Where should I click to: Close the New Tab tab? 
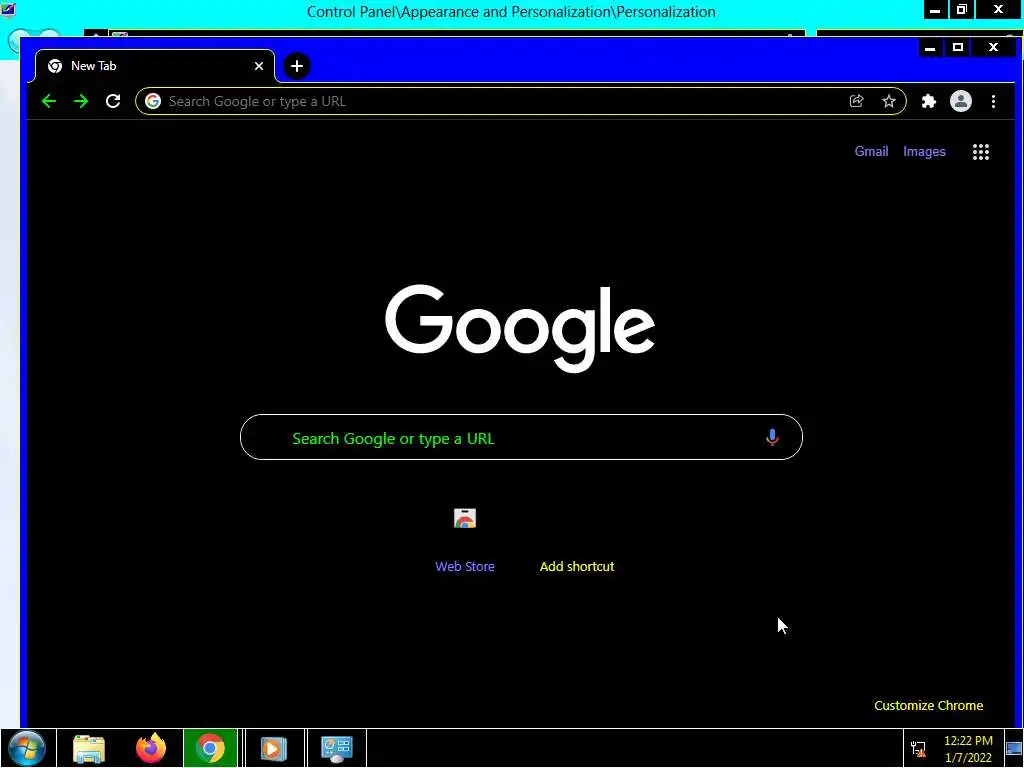[x=259, y=66]
